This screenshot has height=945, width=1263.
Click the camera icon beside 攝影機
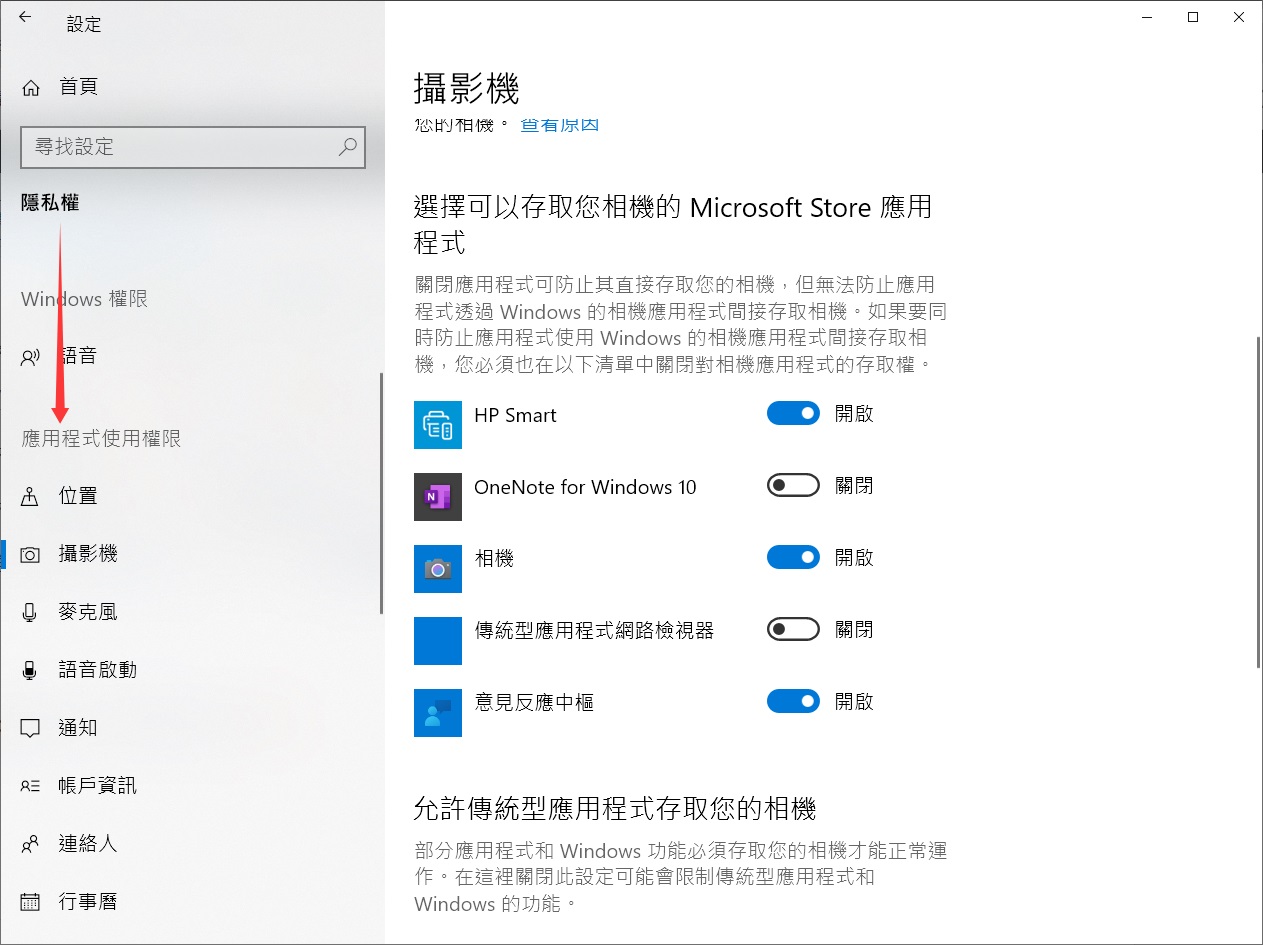click(30, 554)
